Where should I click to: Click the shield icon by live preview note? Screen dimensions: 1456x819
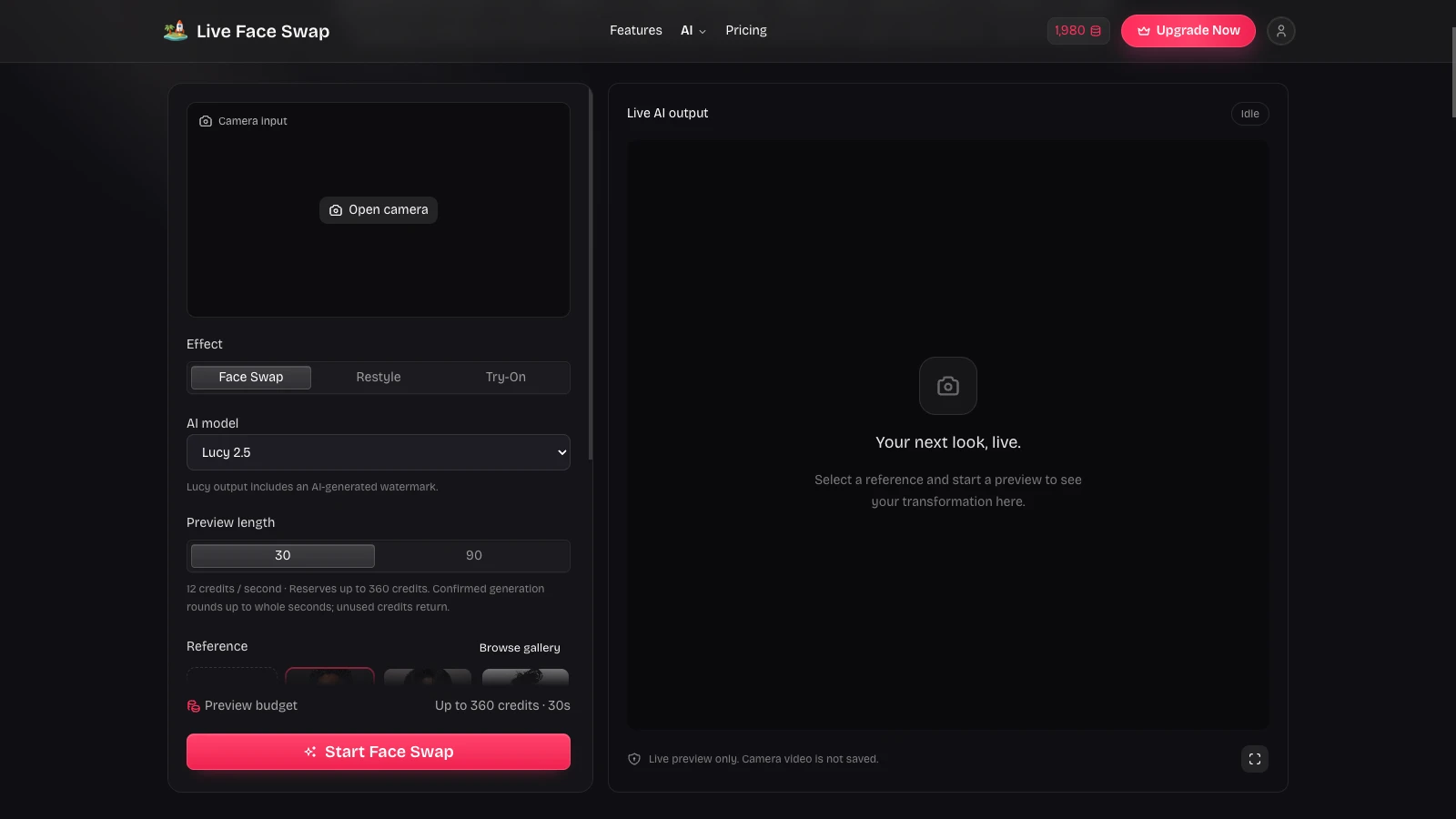[634, 759]
